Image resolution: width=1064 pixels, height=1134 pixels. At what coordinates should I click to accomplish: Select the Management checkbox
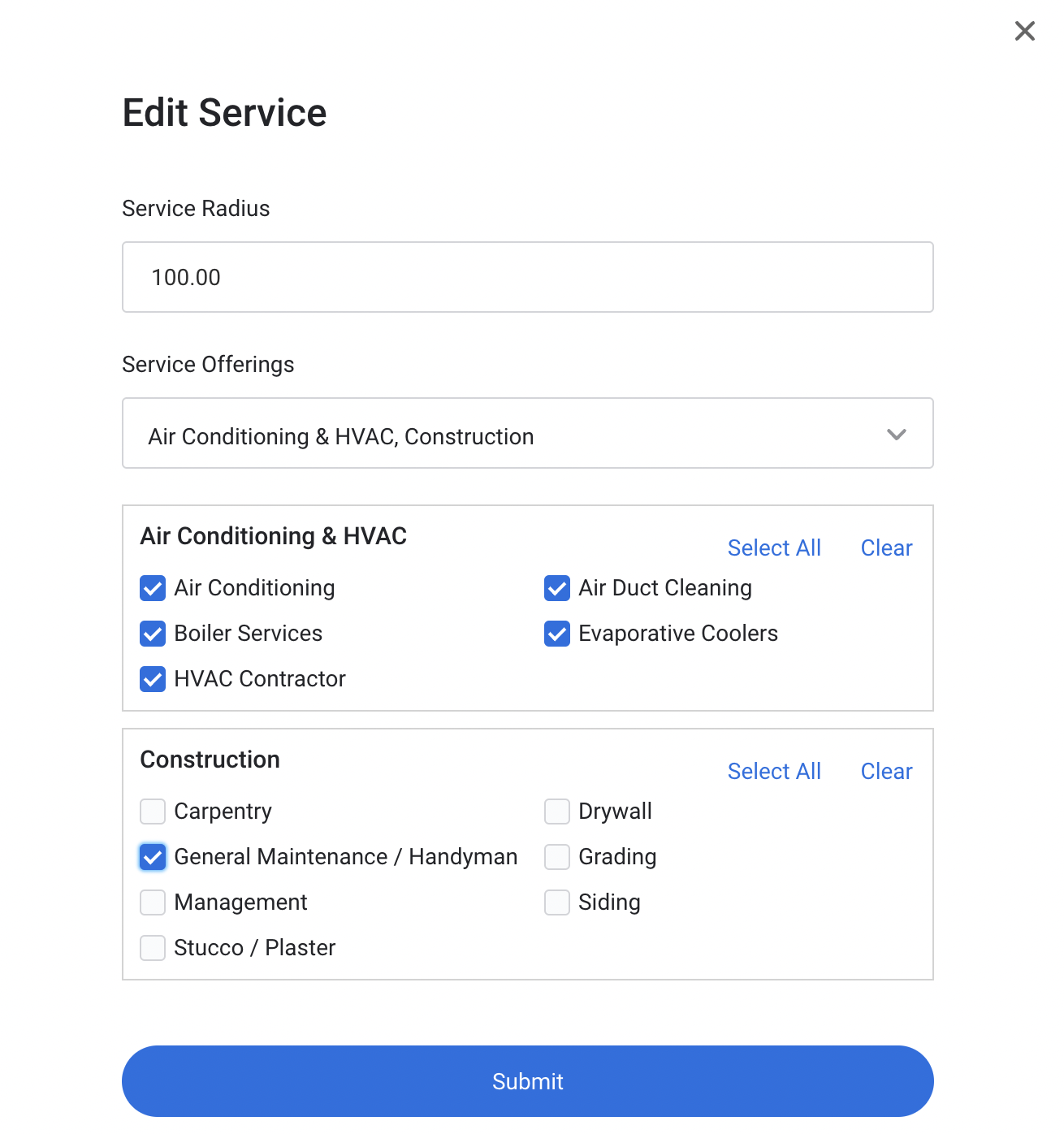[153, 902]
